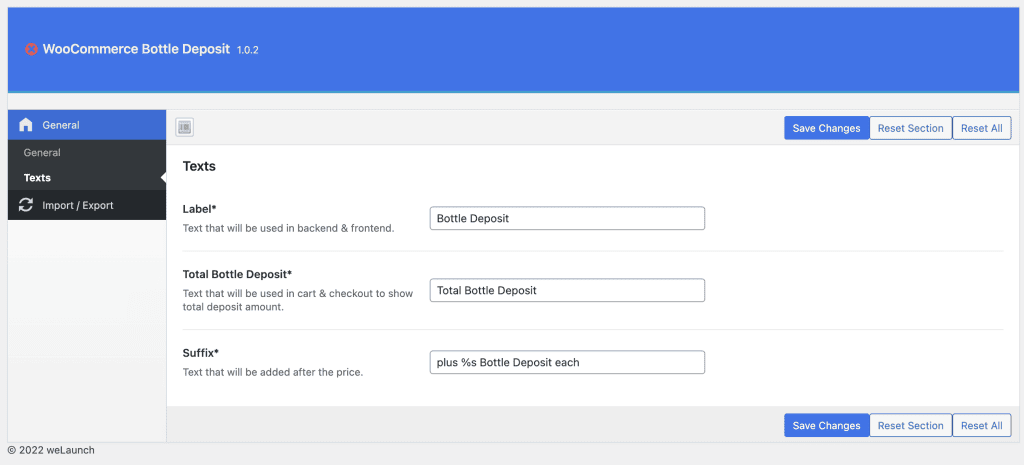The width and height of the screenshot is (1024, 465).
Task: Click the top Reset All button
Action: [x=982, y=128]
